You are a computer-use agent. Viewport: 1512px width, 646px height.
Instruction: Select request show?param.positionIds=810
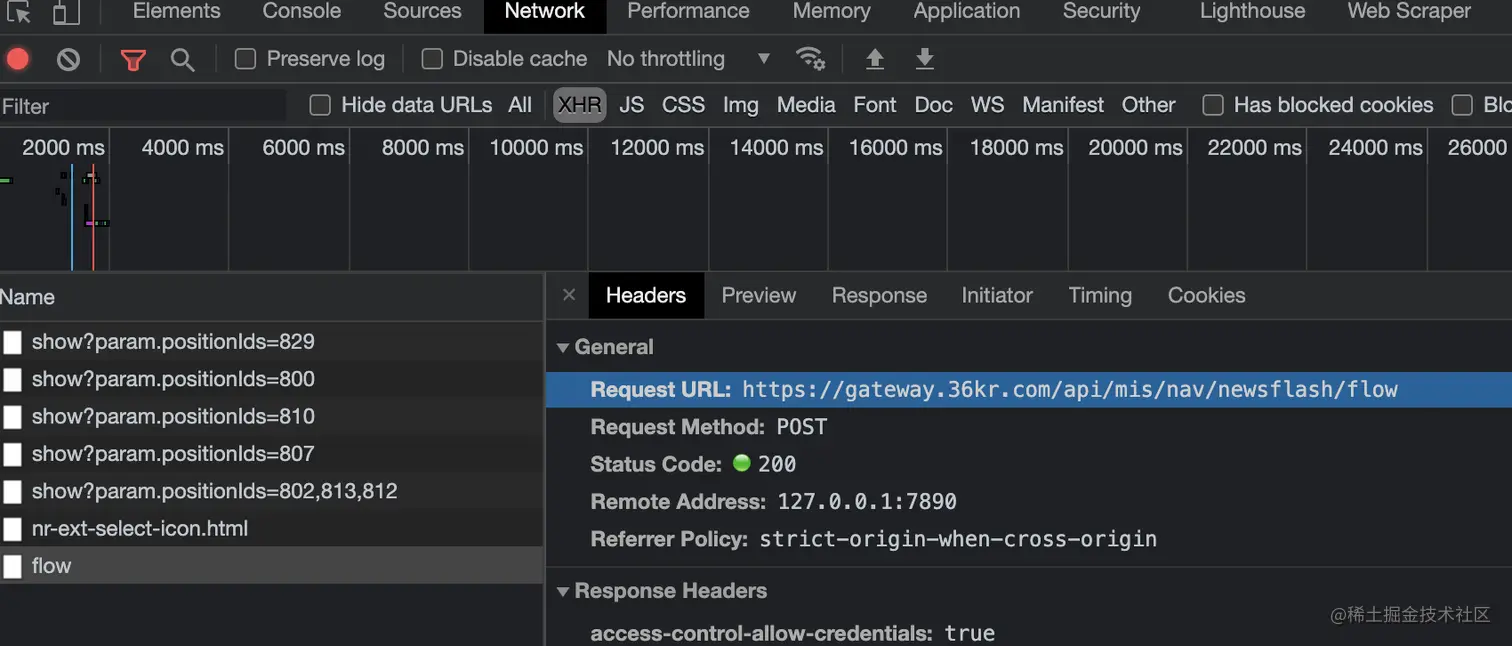pyautogui.click(x=272, y=416)
